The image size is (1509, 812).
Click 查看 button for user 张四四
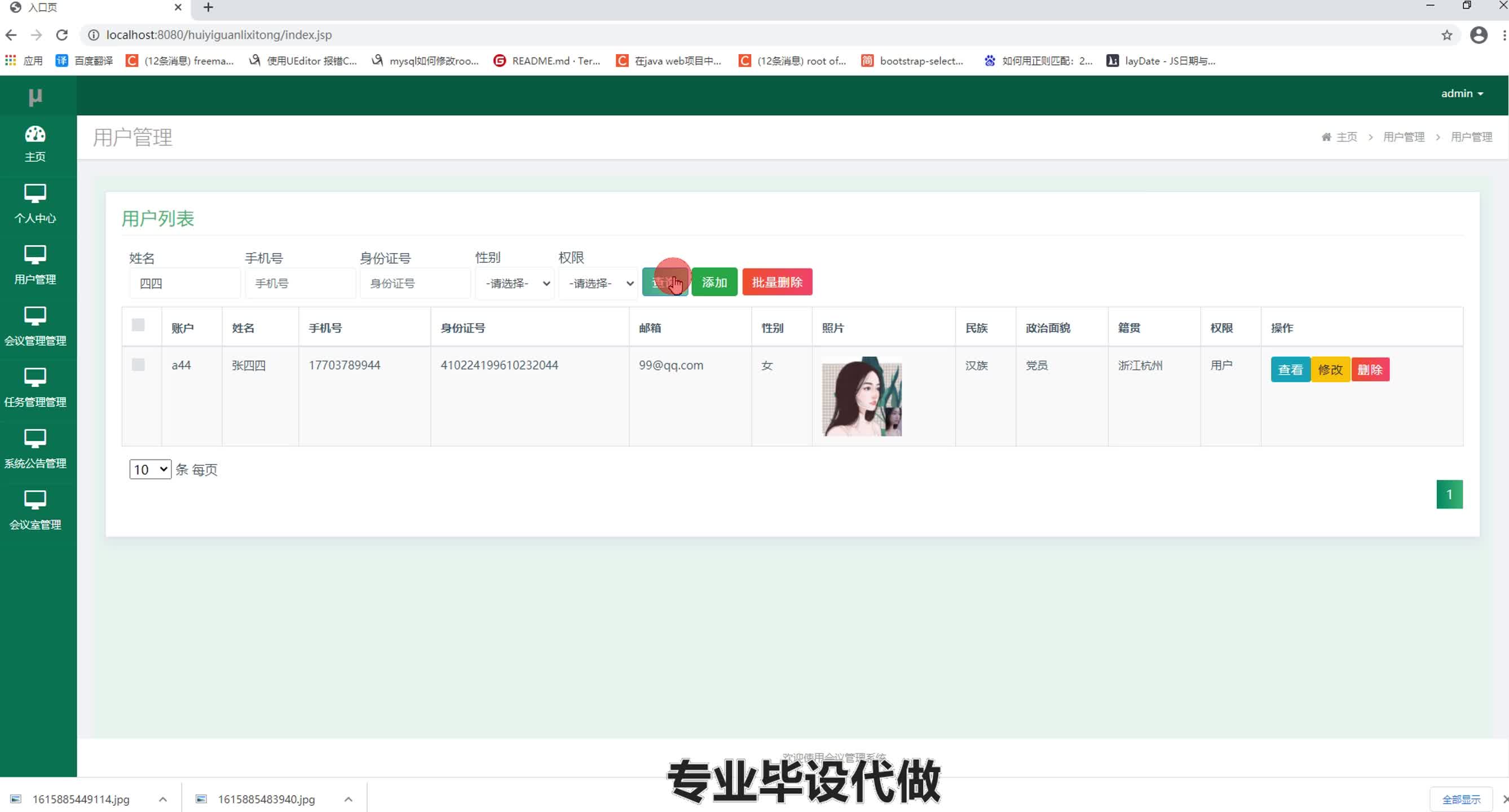(1289, 369)
